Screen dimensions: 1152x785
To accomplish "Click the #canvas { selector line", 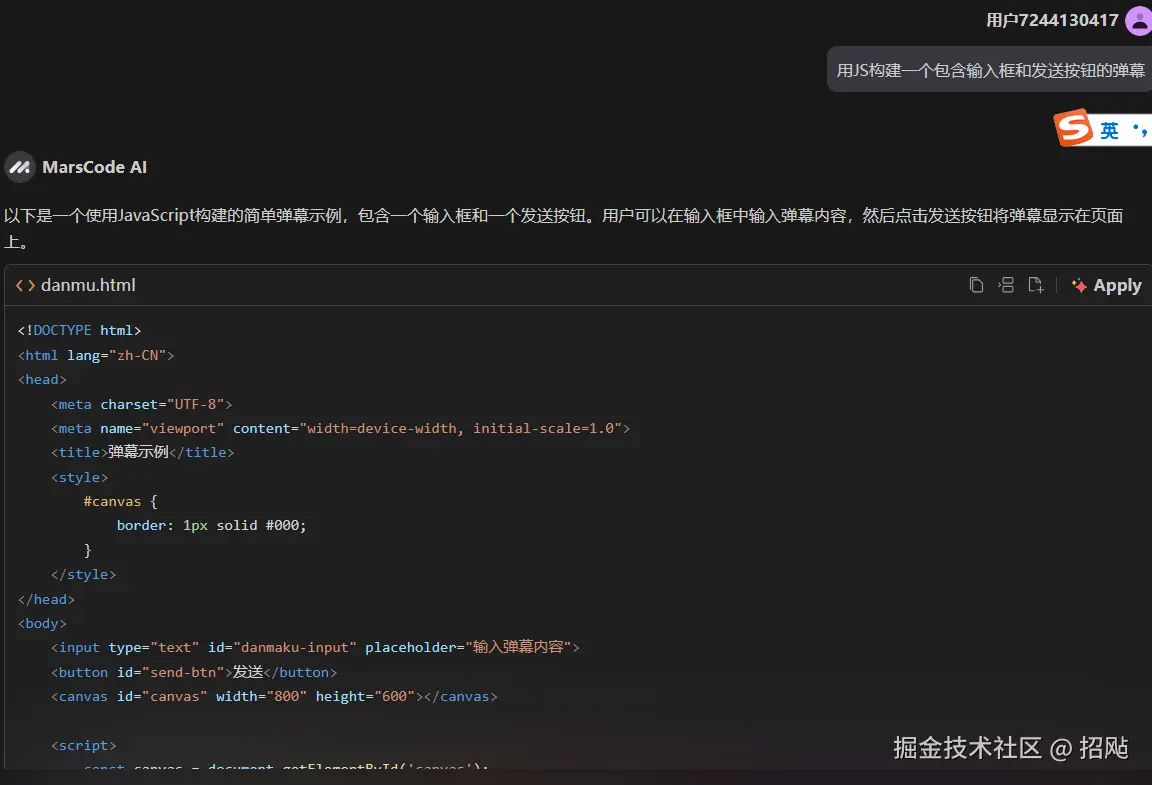I will tap(120, 501).
